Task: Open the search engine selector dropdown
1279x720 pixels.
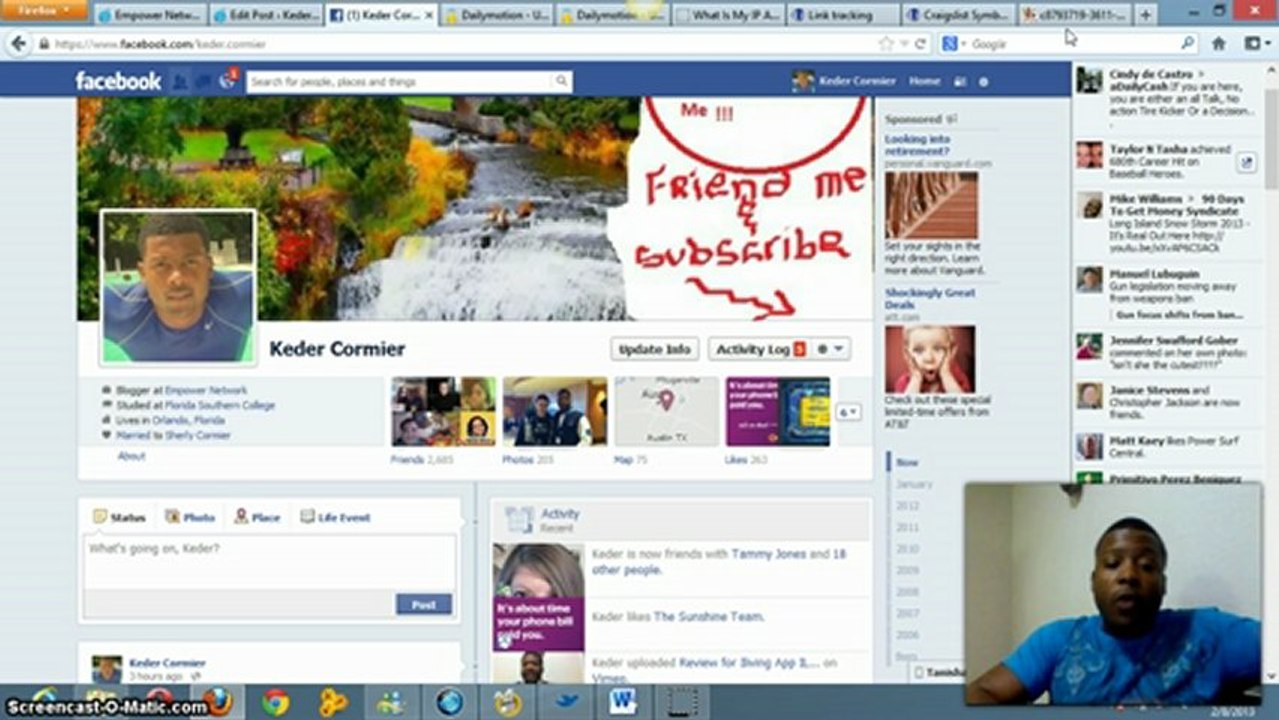Action: [x=953, y=44]
